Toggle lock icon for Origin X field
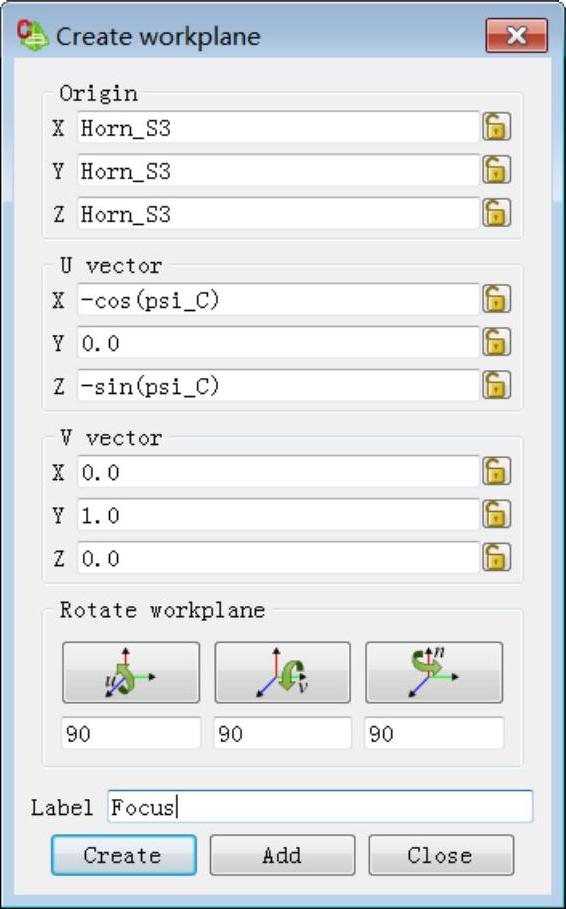This screenshot has height=909, width=566. (x=496, y=127)
